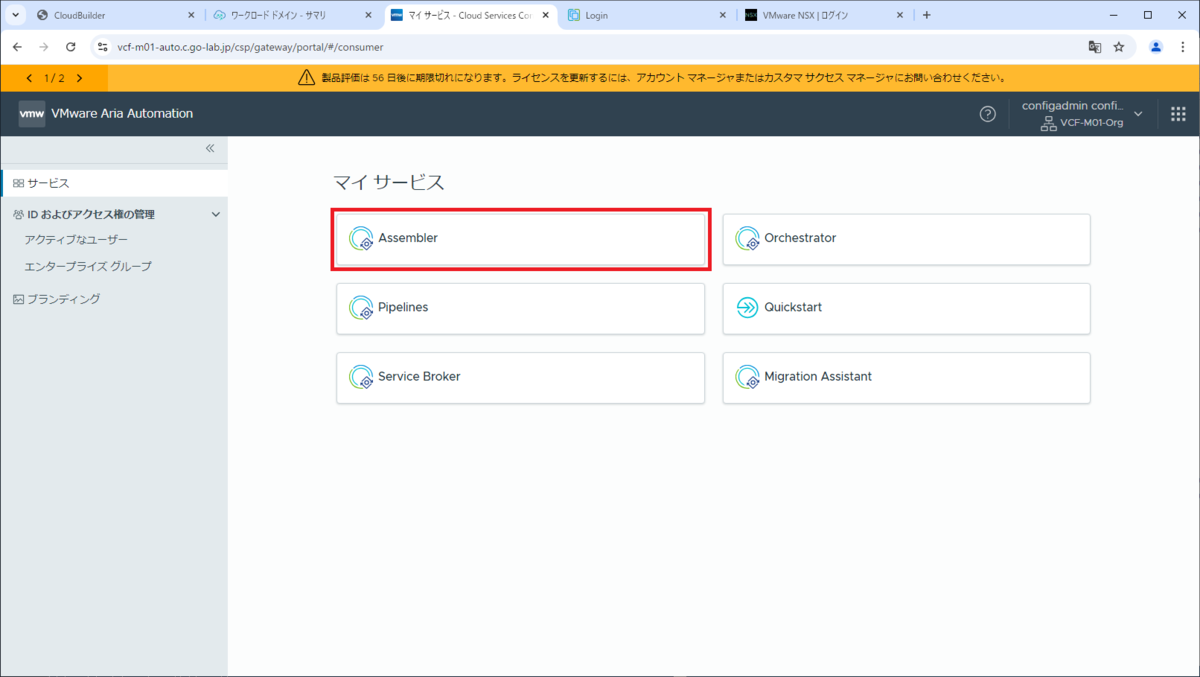
Task: Click VCF-M01-Org organization label
Action: [1091, 123]
